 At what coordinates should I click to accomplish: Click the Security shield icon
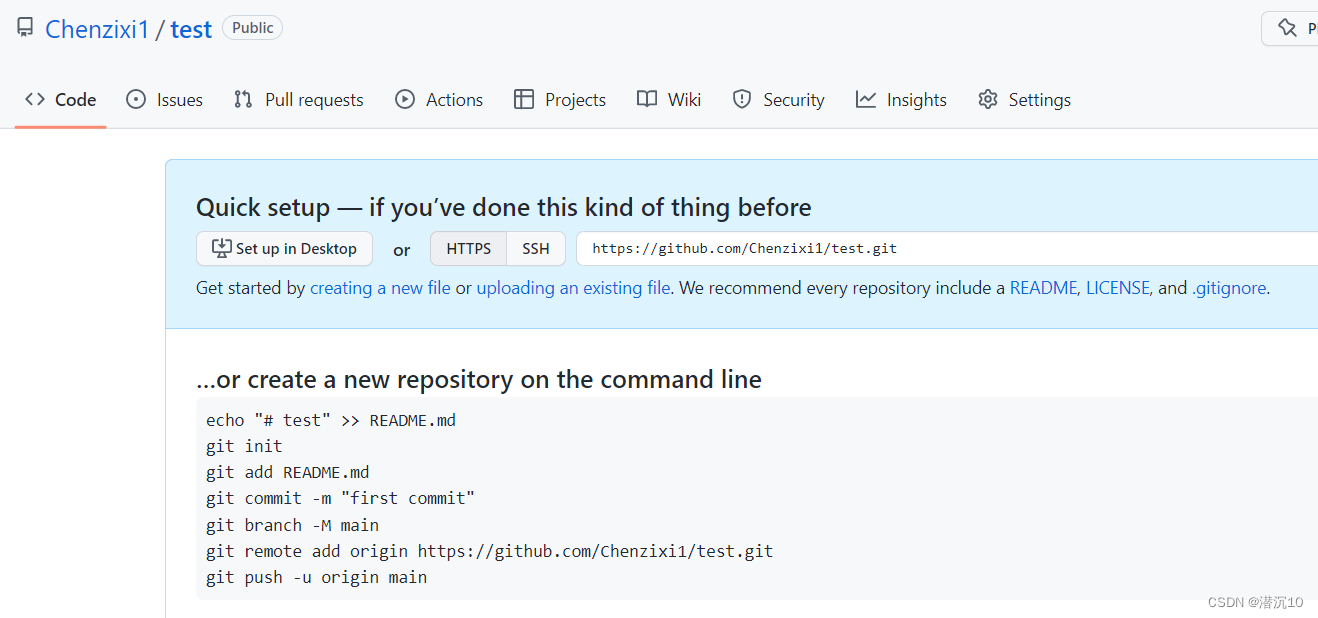click(742, 99)
